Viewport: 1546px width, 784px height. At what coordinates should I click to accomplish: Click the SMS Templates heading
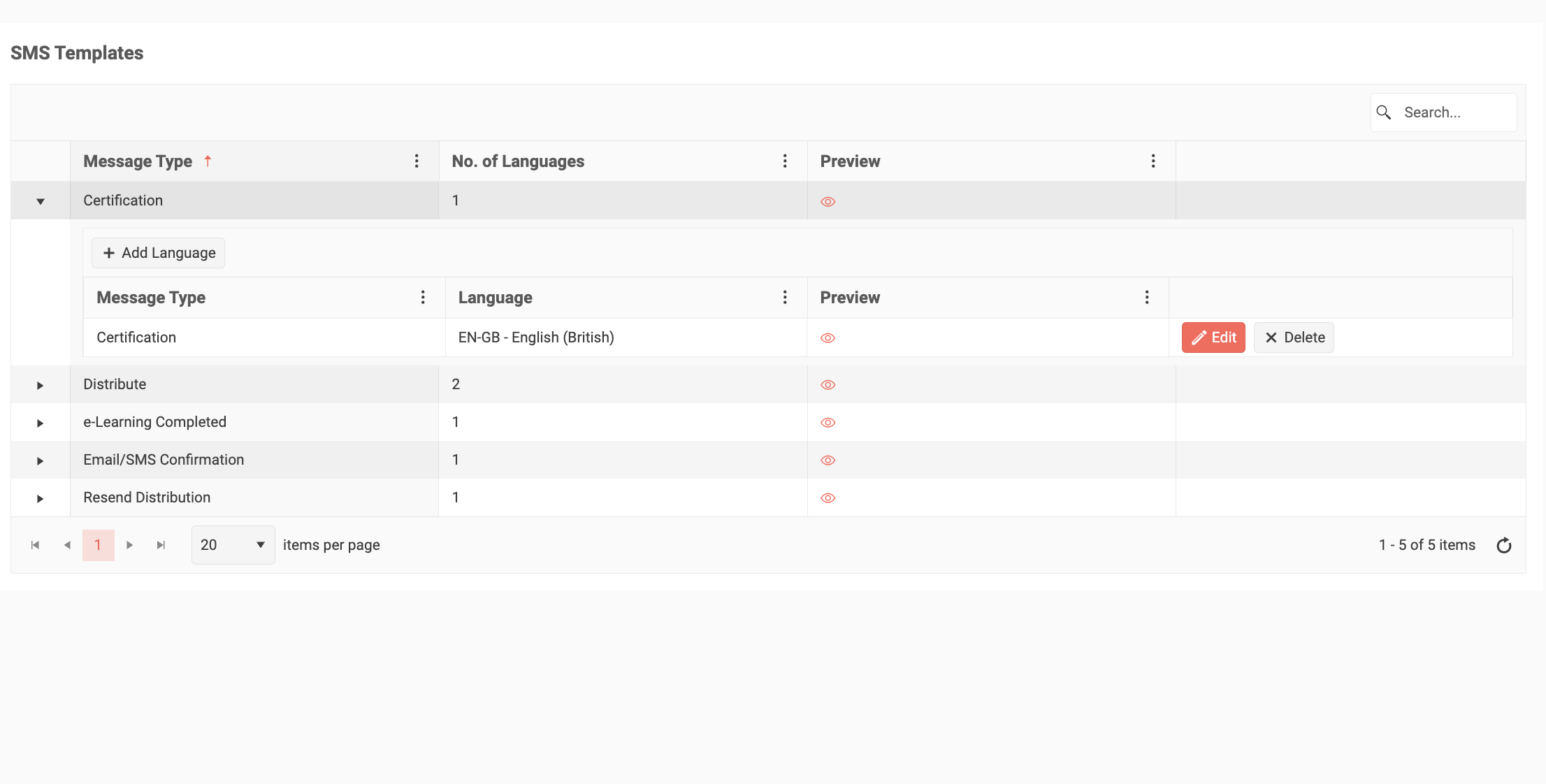[77, 53]
